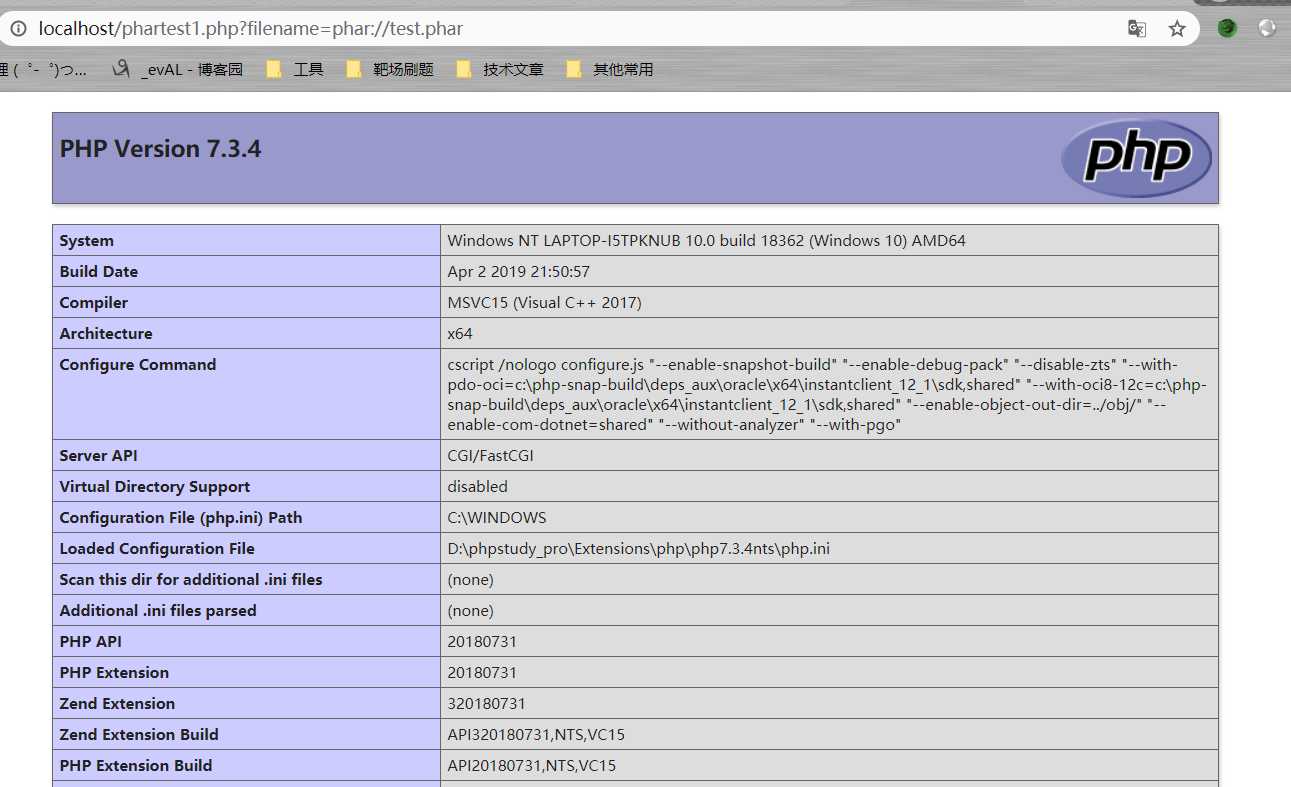Click the 'Zend Extension Build' label
Viewport: 1291px width, 787px height.
(139, 735)
